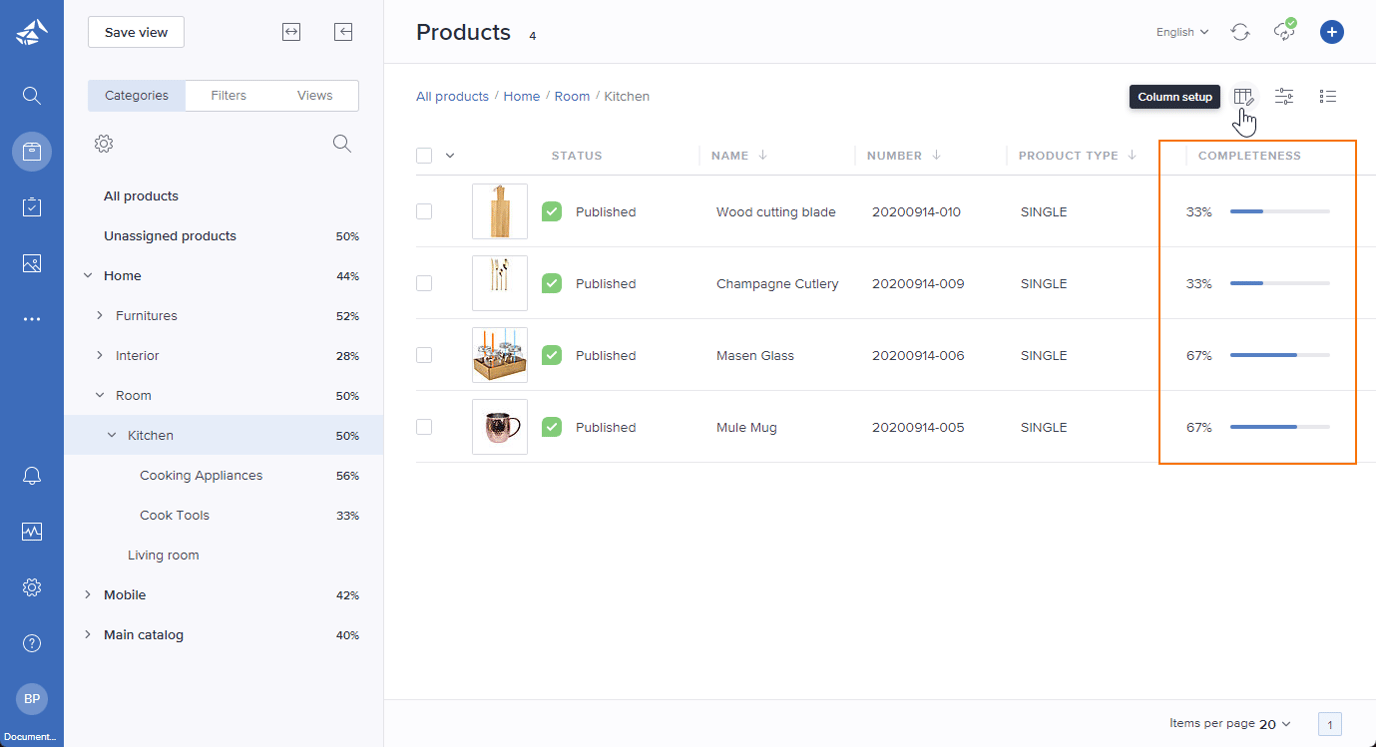The image size is (1376, 747).
Task: Click the filter sliders icon in toolbar
Action: pos(1284,97)
